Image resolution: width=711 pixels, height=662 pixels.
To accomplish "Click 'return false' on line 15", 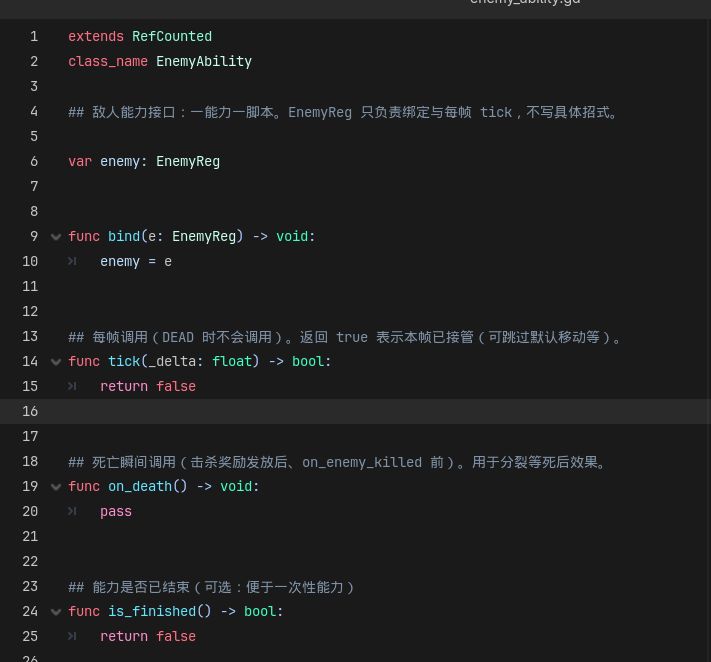I will tap(148, 386).
